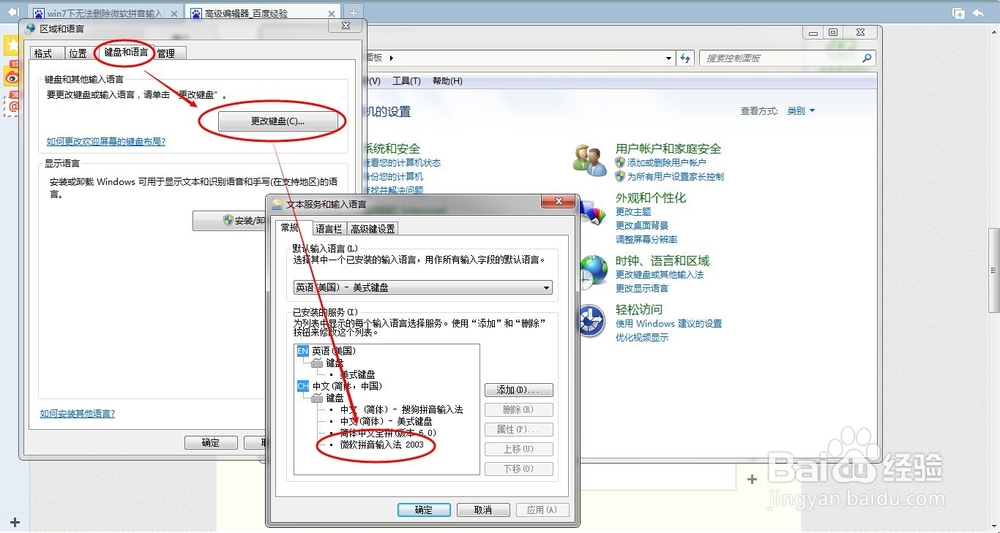The image size is (1000, 533).
Task: Click the plus icon beside Baidu watermark area
Action: point(752,479)
